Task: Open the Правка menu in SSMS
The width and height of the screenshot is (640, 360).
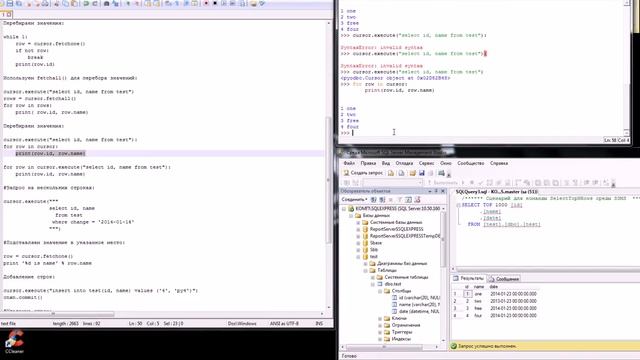Action: pos(368,163)
